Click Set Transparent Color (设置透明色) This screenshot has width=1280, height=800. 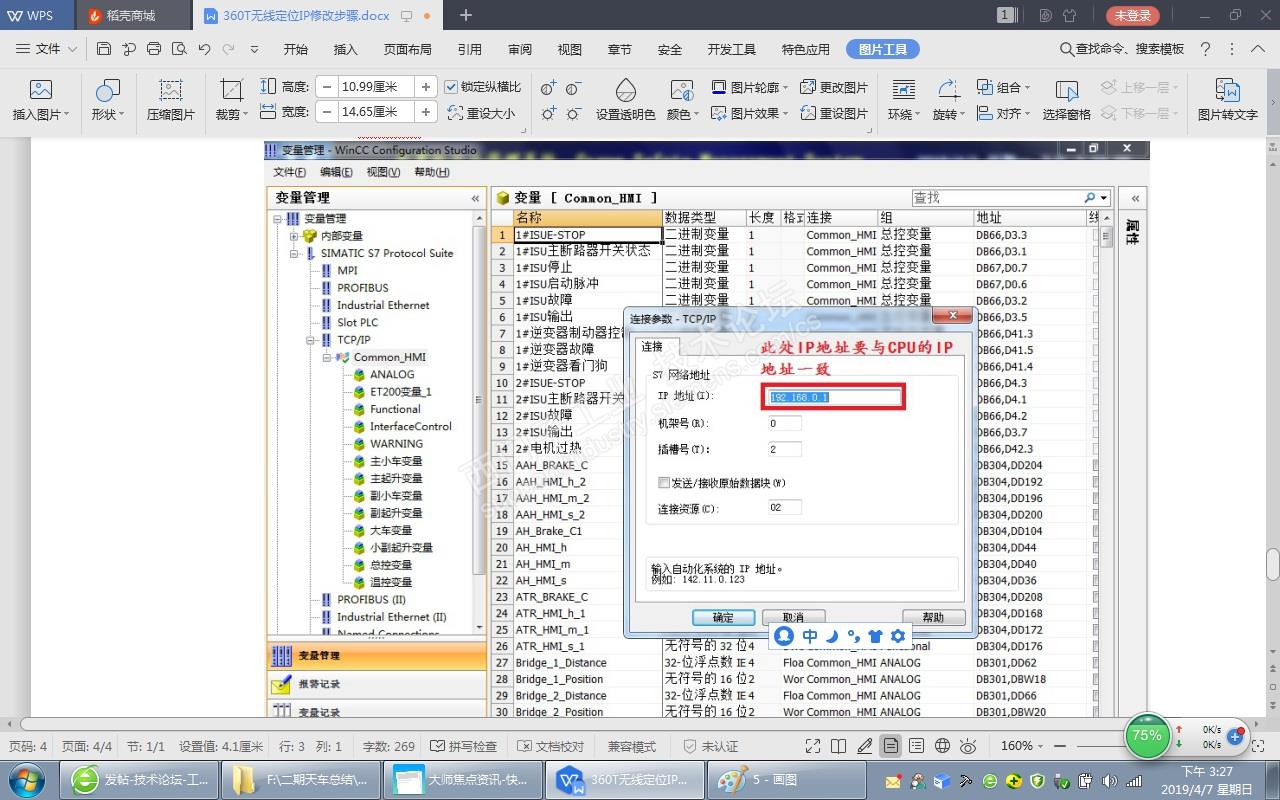pyautogui.click(x=625, y=100)
